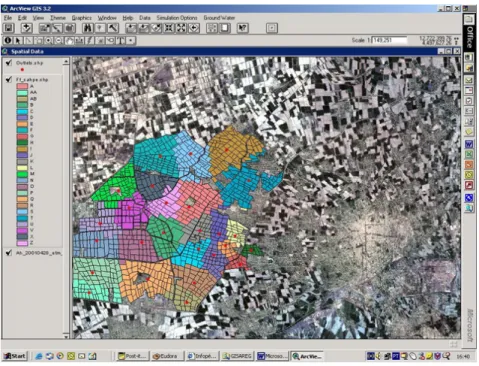Click the legend color swatch for class A
The height and width of the screenshot is (366, 479).
(22, 86)
